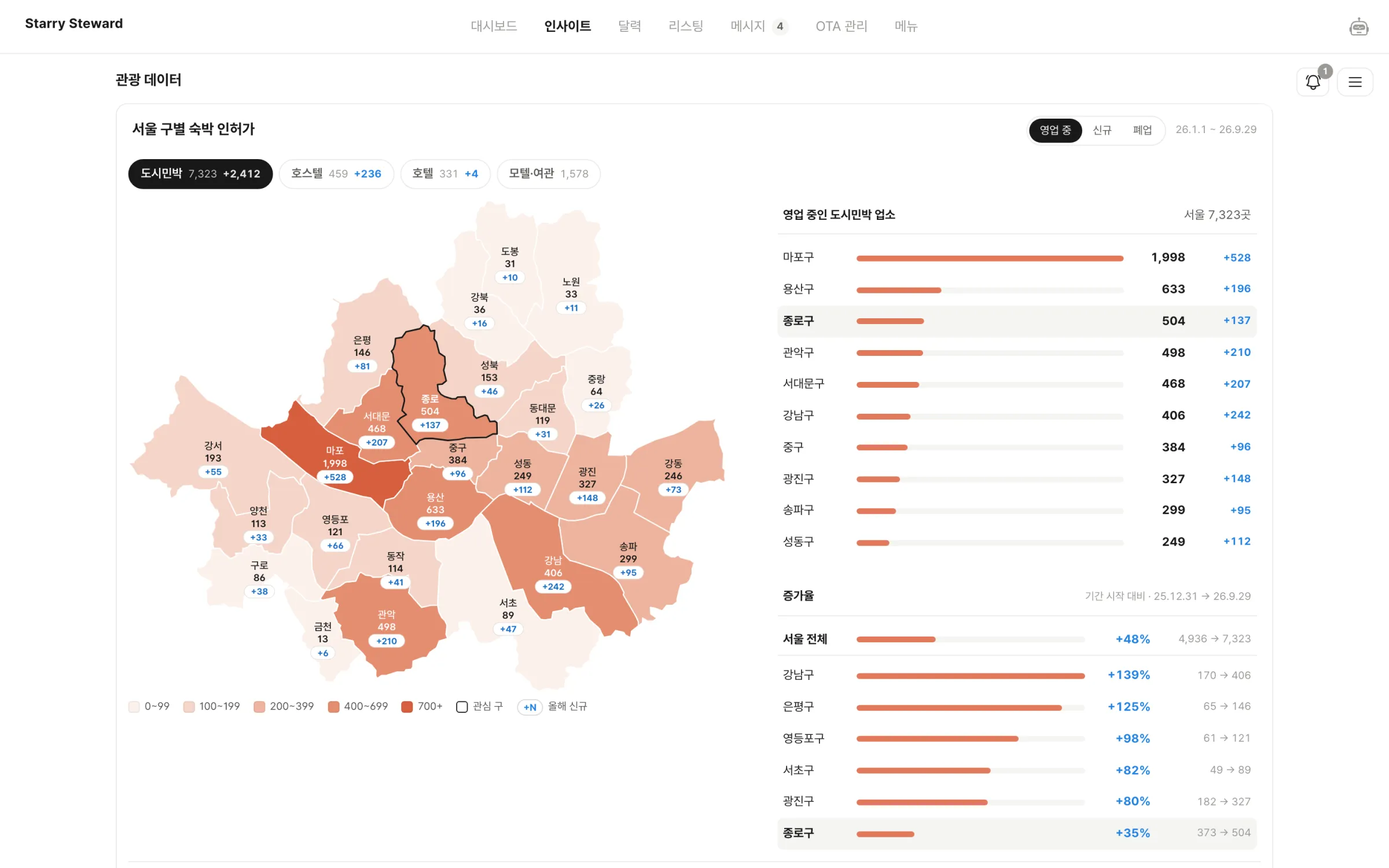Click the +N 올해 신규 legend badge
1389x868 pixels.
pos(530,707)
